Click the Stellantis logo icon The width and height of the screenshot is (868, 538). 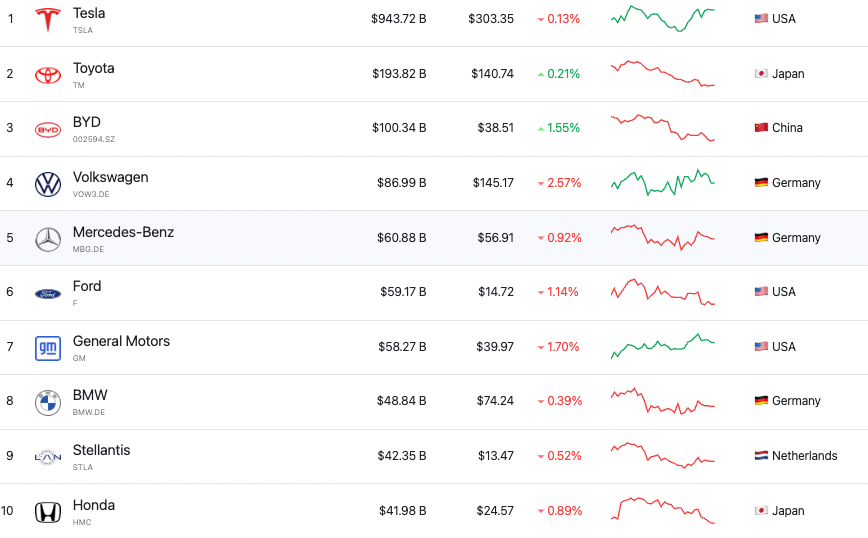(x=48, y=457)
